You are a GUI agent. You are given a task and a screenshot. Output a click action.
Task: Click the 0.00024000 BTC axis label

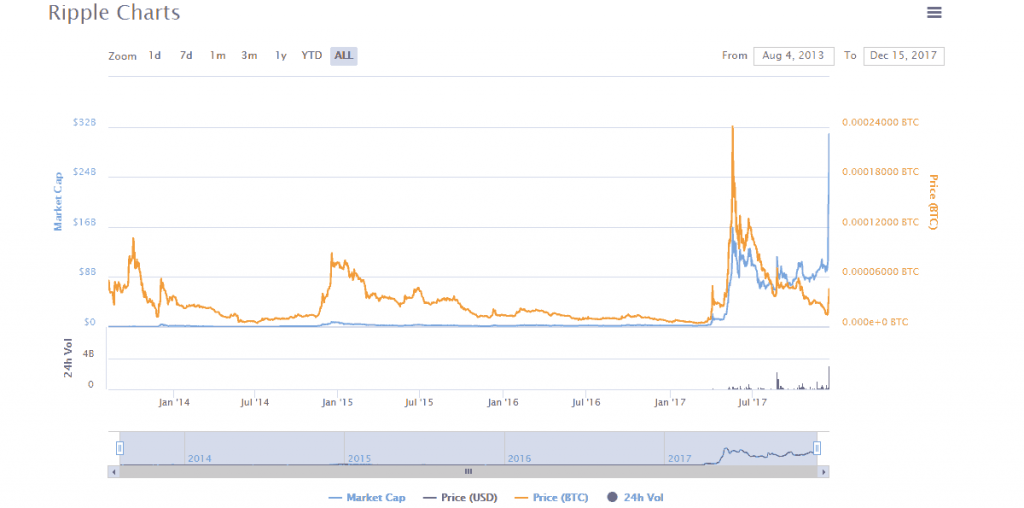pos(880,122)
